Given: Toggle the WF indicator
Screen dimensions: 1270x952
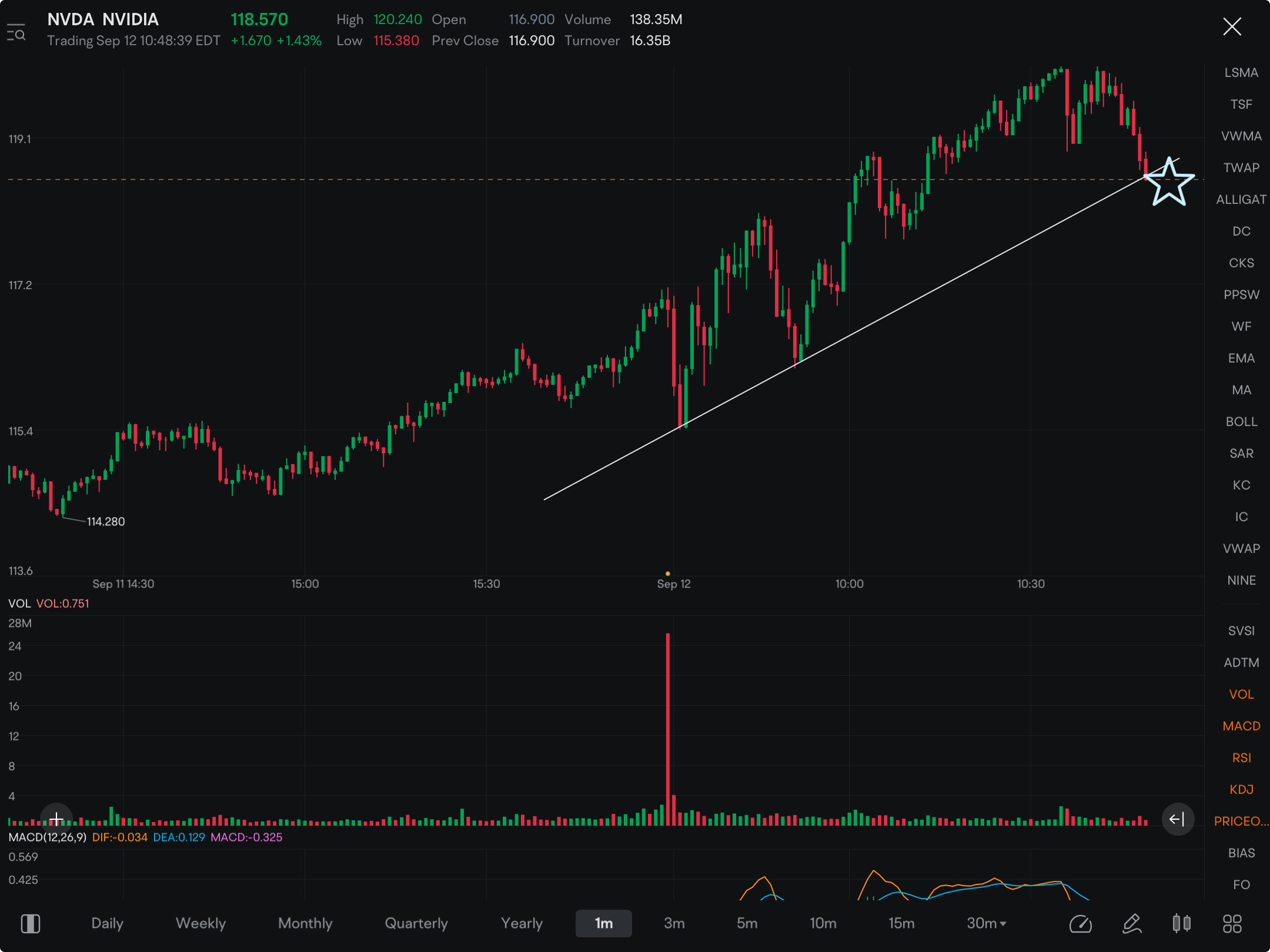Looking at the screenshot, I should pos(1241,326).
